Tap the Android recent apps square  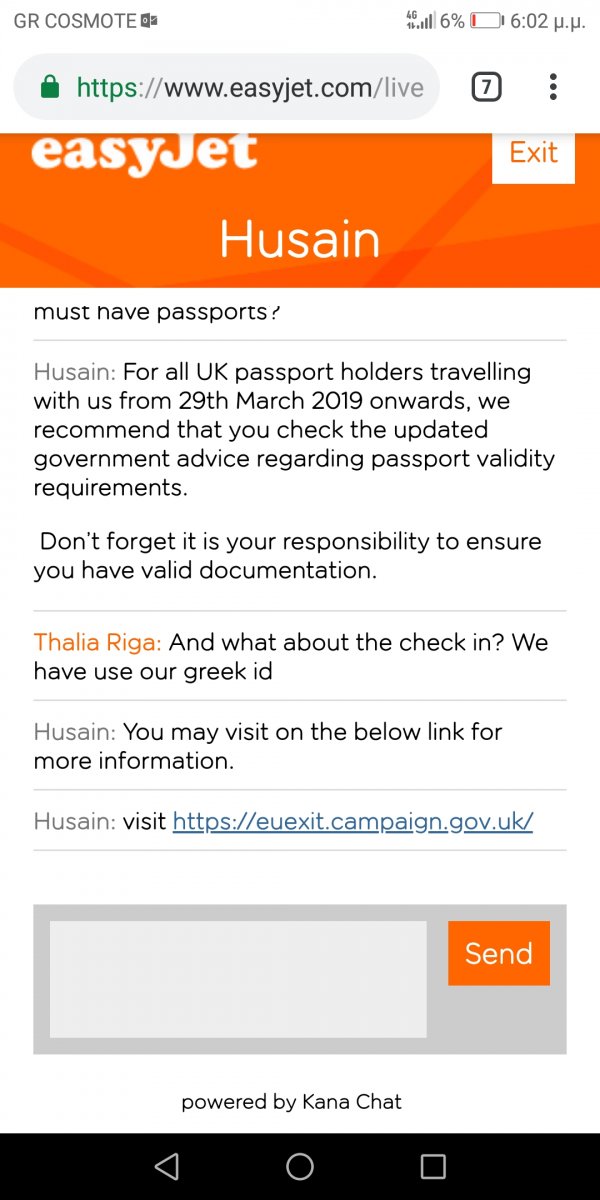tap(433, 1166)
